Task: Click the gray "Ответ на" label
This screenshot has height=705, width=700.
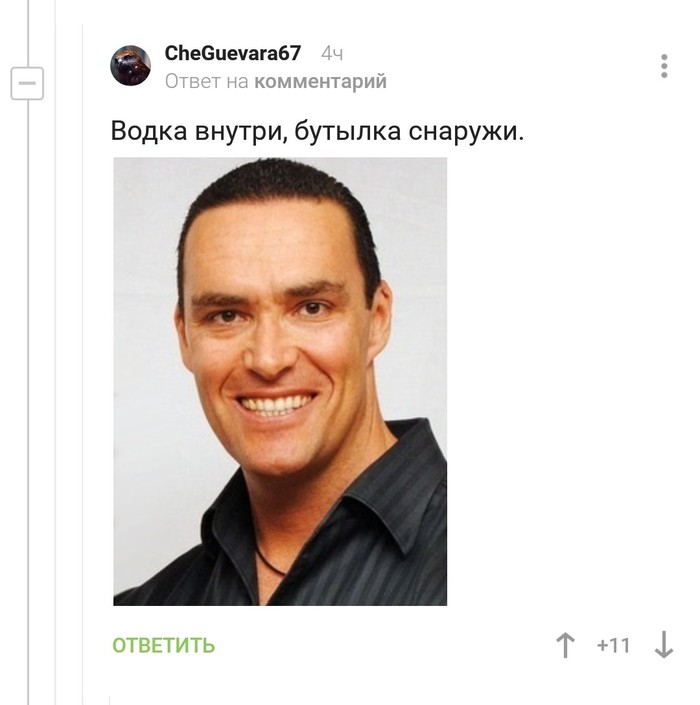Action: tap(206, 81)
